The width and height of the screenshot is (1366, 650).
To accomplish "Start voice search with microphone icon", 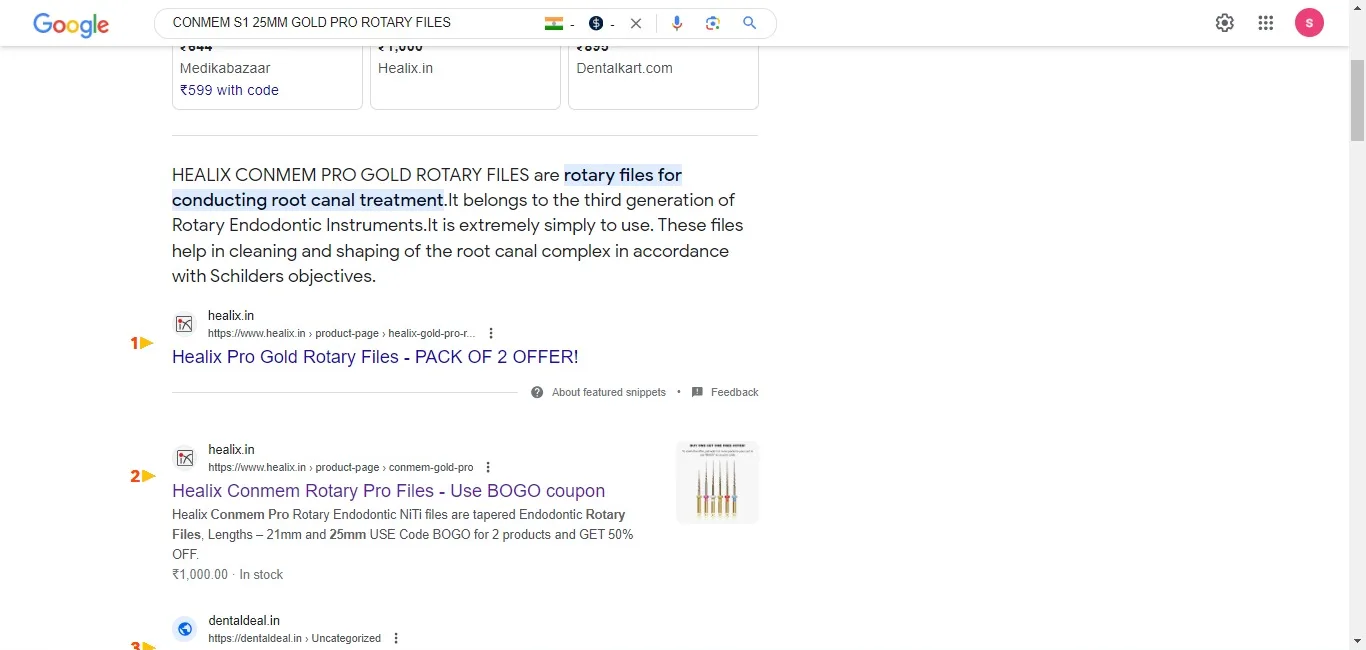I will pyautogui.click(x=677, y=23).
